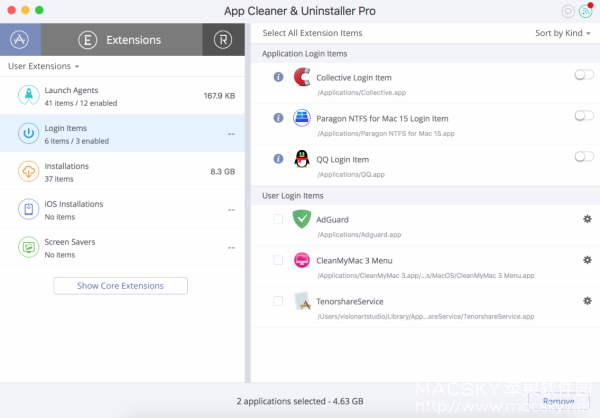The image size is (600, 418).
Task: Show info for Collective Login Item
Action: pyautogui.click(x=278, y=77)
